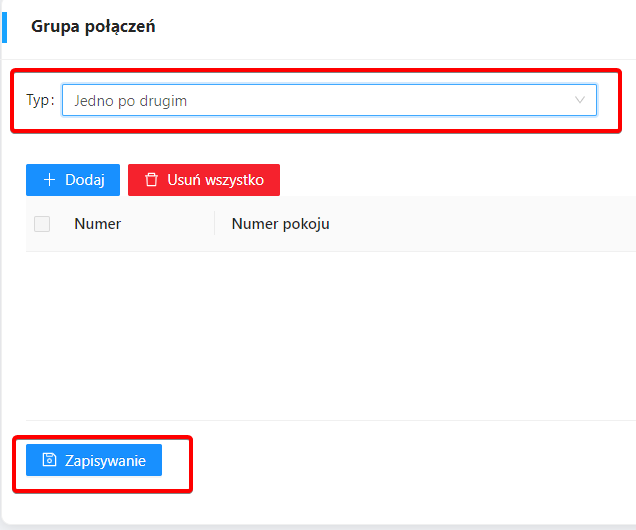Viewport: 636px width, 530px height.
Task: Click the plus icon on Dodaj
Action: (49, 180)
